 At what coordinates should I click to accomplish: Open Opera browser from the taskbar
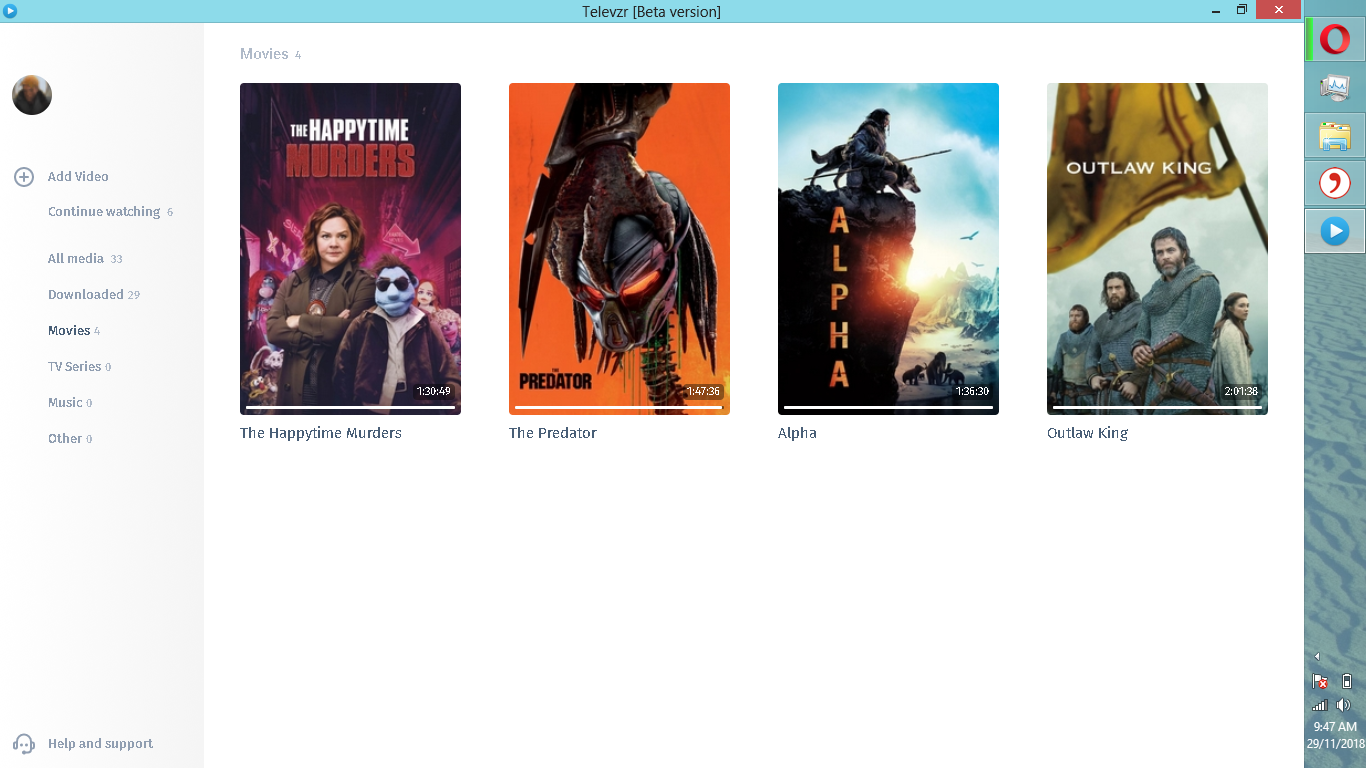(1335, 39)
